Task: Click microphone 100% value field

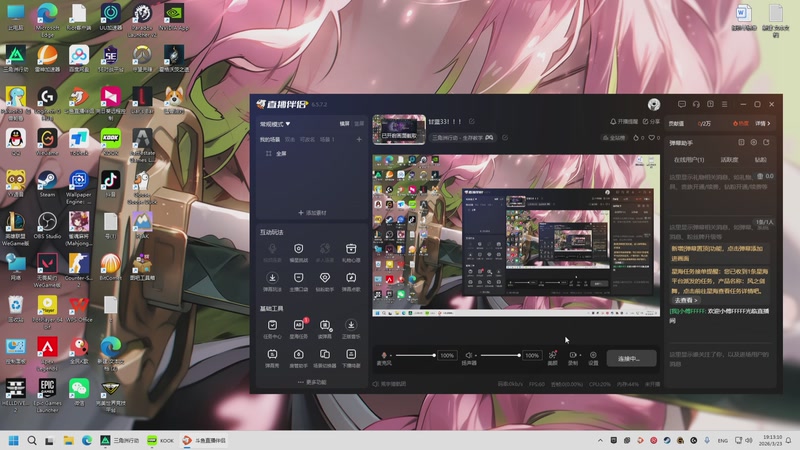Action: [x=447, y=355]
